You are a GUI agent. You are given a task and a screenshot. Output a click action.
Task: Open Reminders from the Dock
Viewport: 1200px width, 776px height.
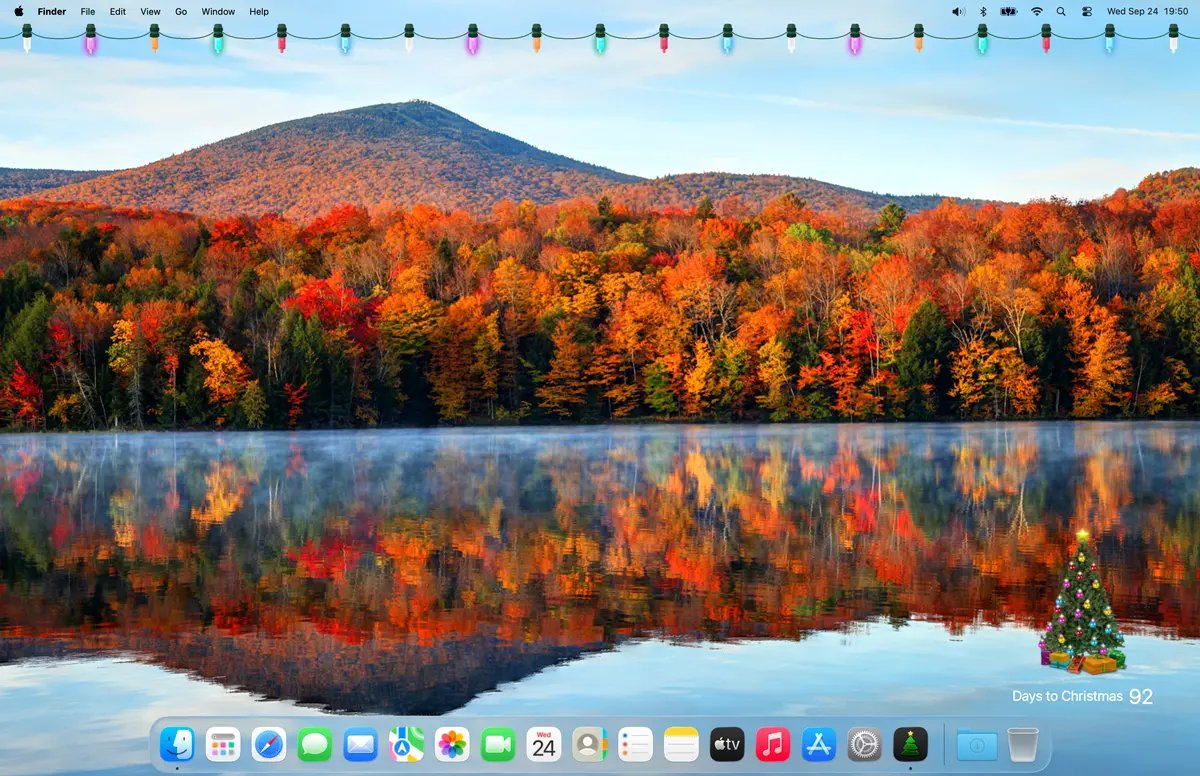(635, 745)
